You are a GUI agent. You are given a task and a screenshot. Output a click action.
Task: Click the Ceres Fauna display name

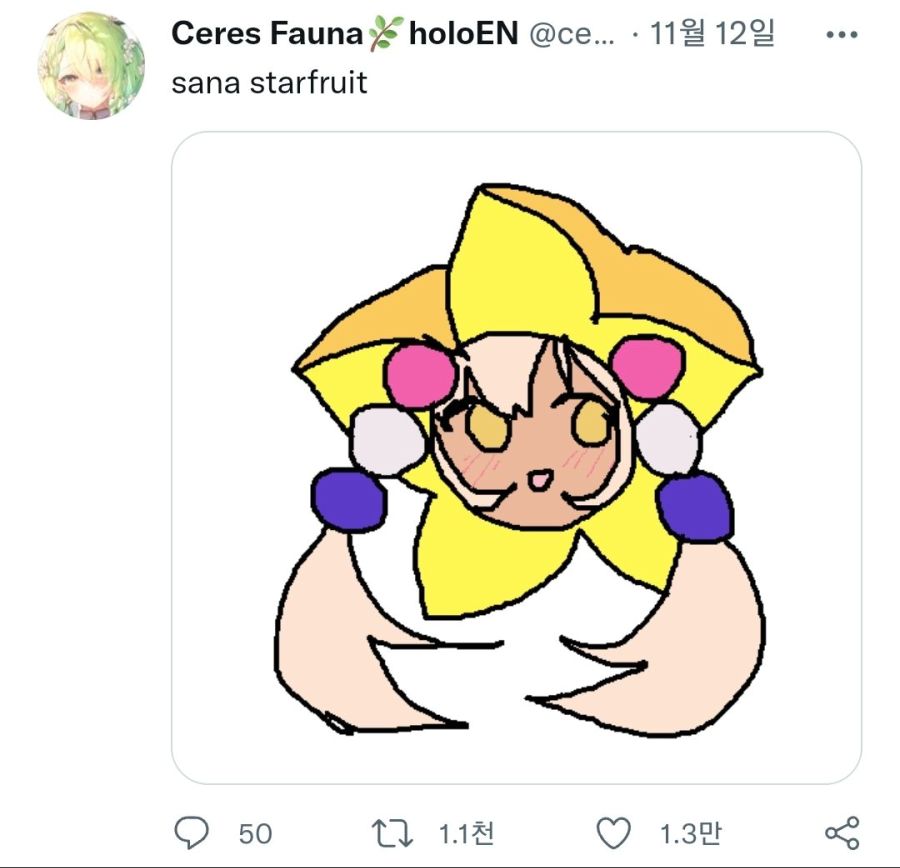click(x=266, y=34)
